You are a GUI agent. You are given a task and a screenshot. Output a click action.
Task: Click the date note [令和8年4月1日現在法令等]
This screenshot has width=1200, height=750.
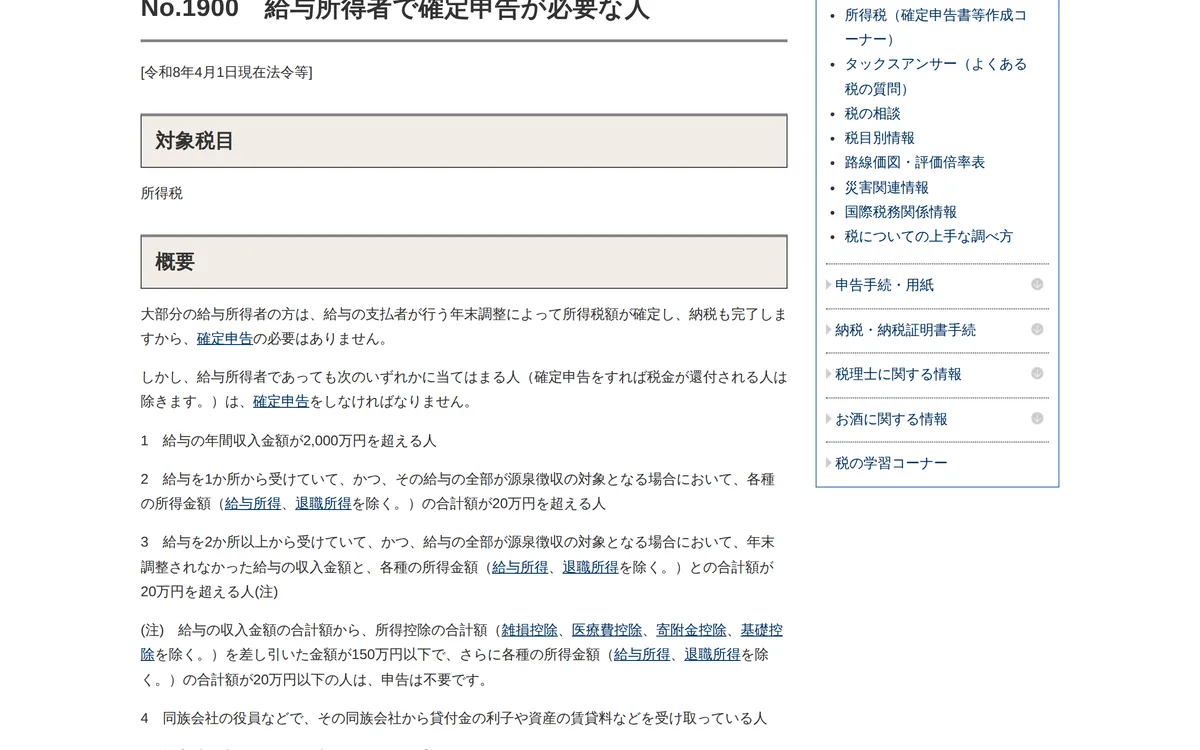(x=227, y=72)
